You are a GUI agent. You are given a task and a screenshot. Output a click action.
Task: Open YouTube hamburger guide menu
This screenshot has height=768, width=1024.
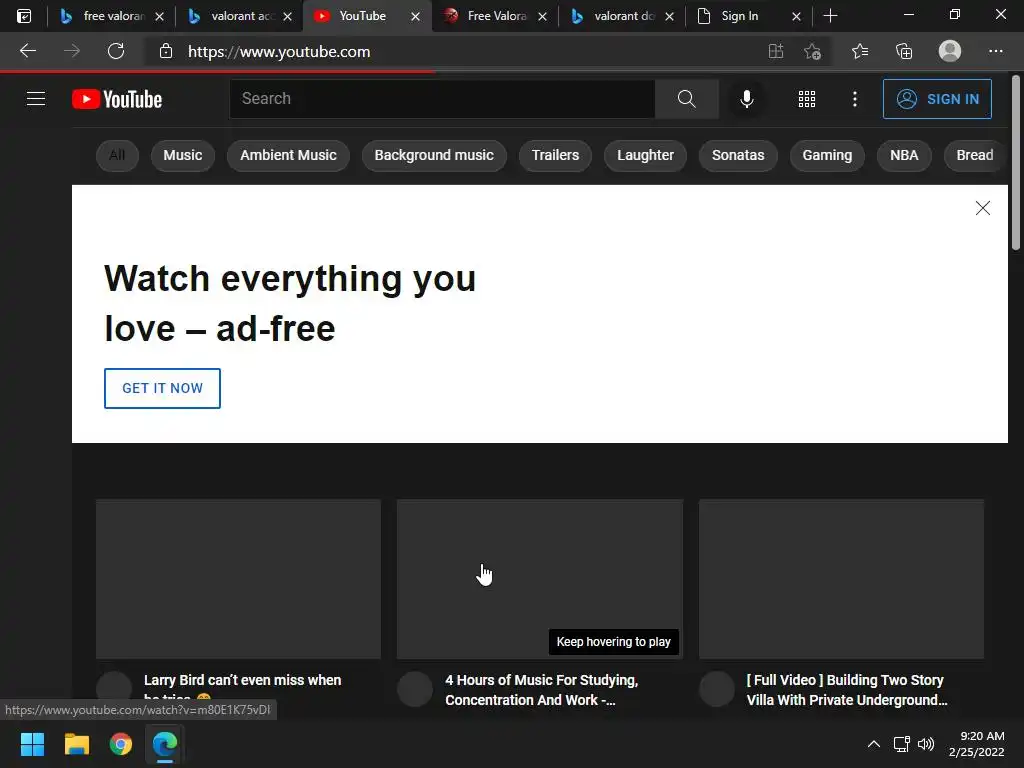tap(36, 99)
